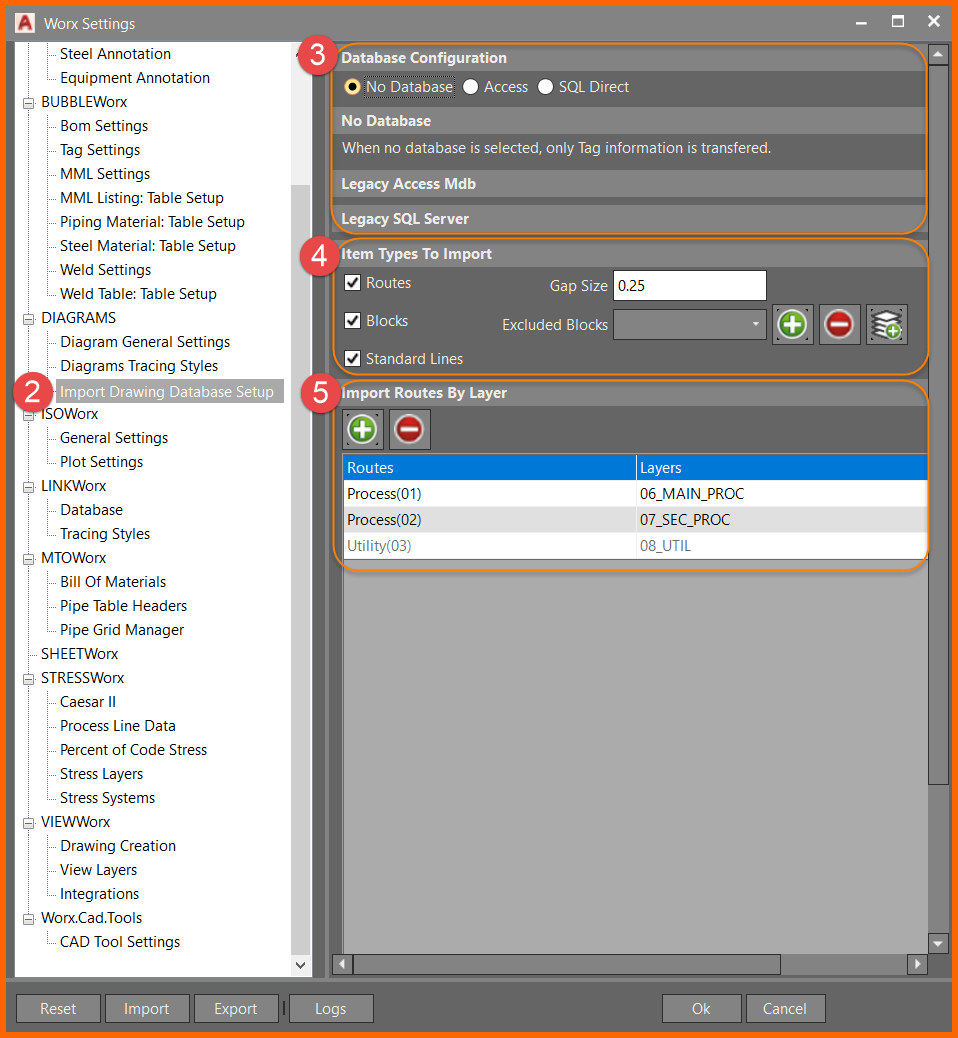
Task: Collapse the MTOWorx tree node
Action: click(x=28, y=559)
